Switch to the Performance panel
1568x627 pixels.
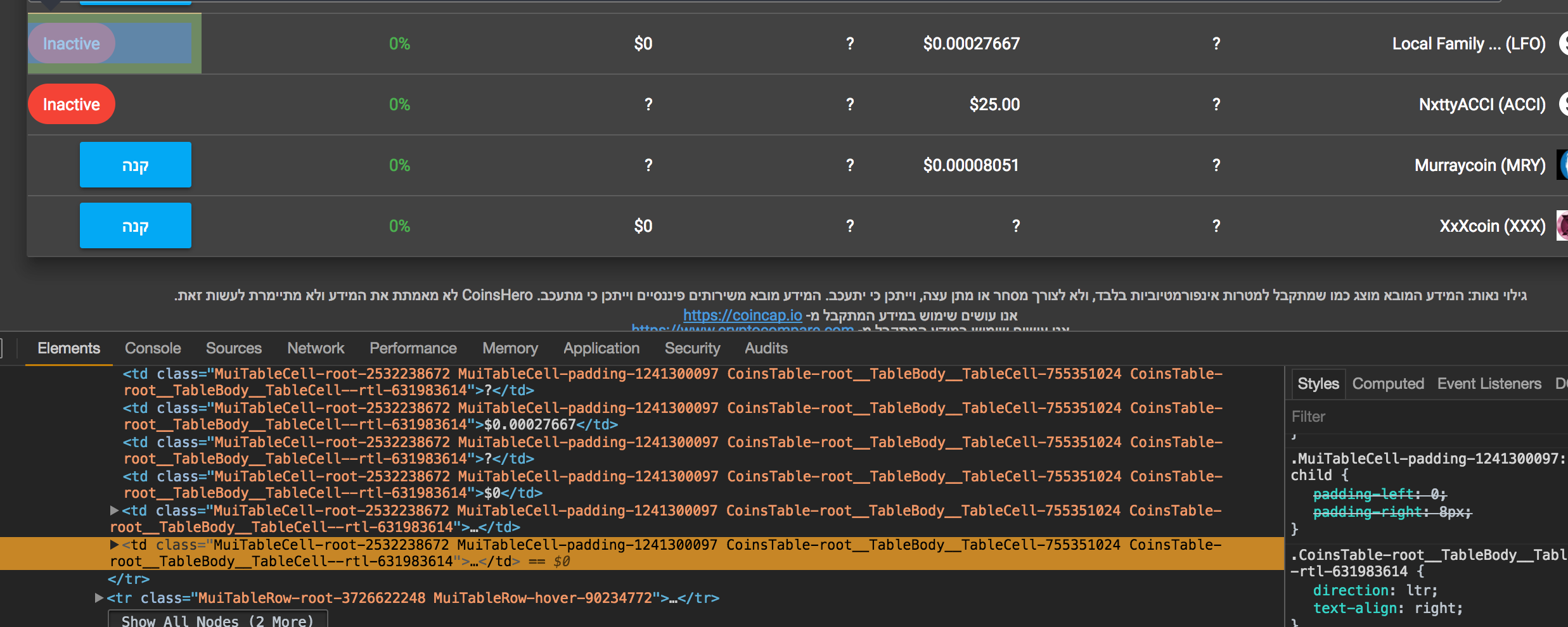tap(413, 348)
